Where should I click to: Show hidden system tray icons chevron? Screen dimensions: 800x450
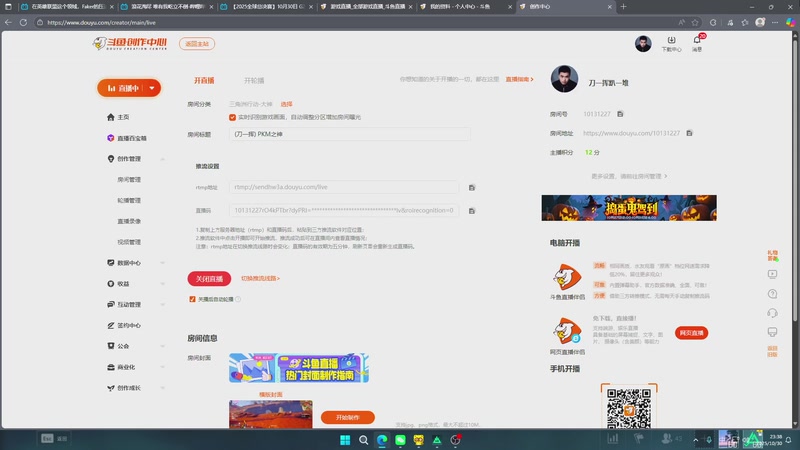pyautogui.click(x=695, y=440)
